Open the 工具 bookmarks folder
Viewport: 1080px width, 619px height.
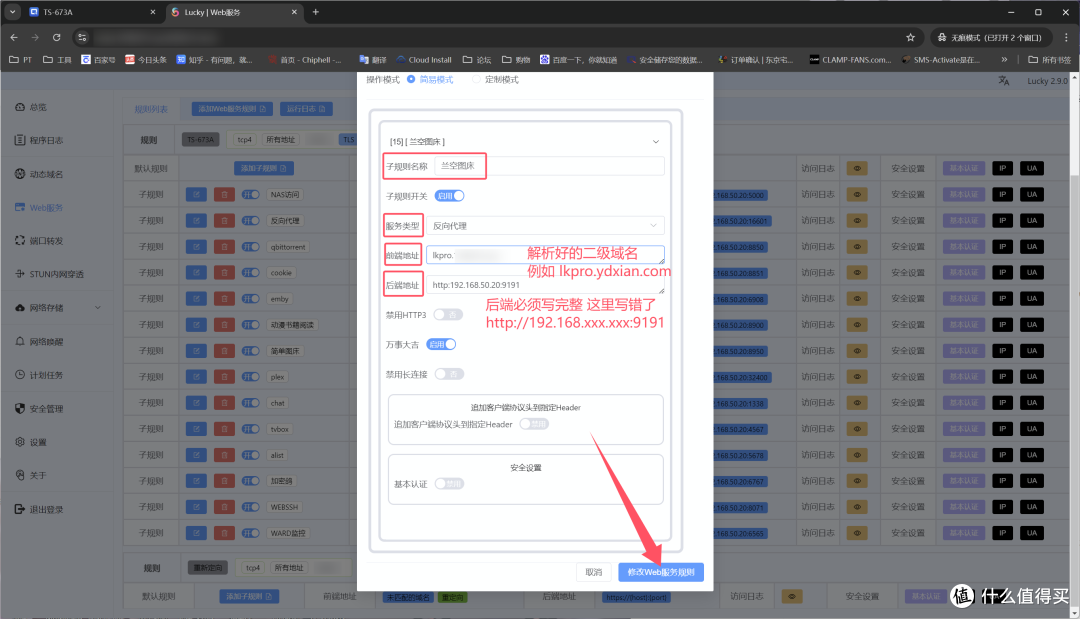pos(57,60)
